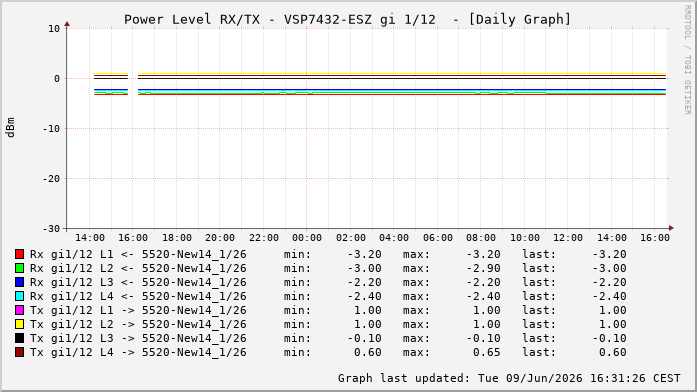The width and height of the screenshot is (697, 392).
Task: Click the Tx L4 last value 0.60
Action: pyautogui.click(x=613, y=352)
